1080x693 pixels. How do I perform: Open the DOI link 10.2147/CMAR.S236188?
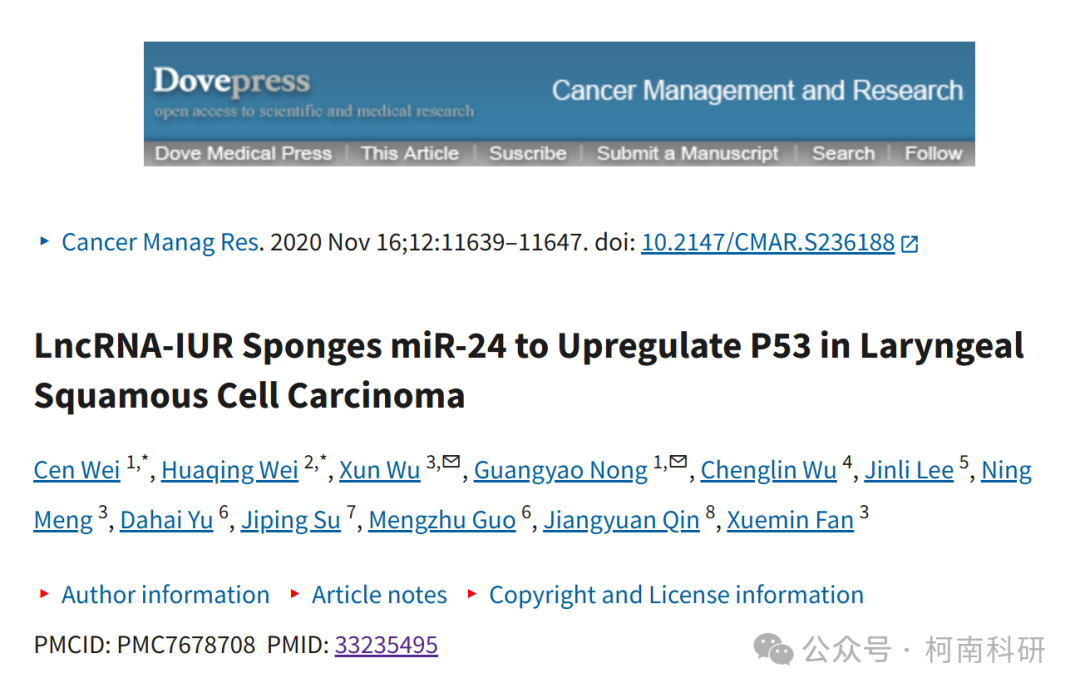pos(767,242)
